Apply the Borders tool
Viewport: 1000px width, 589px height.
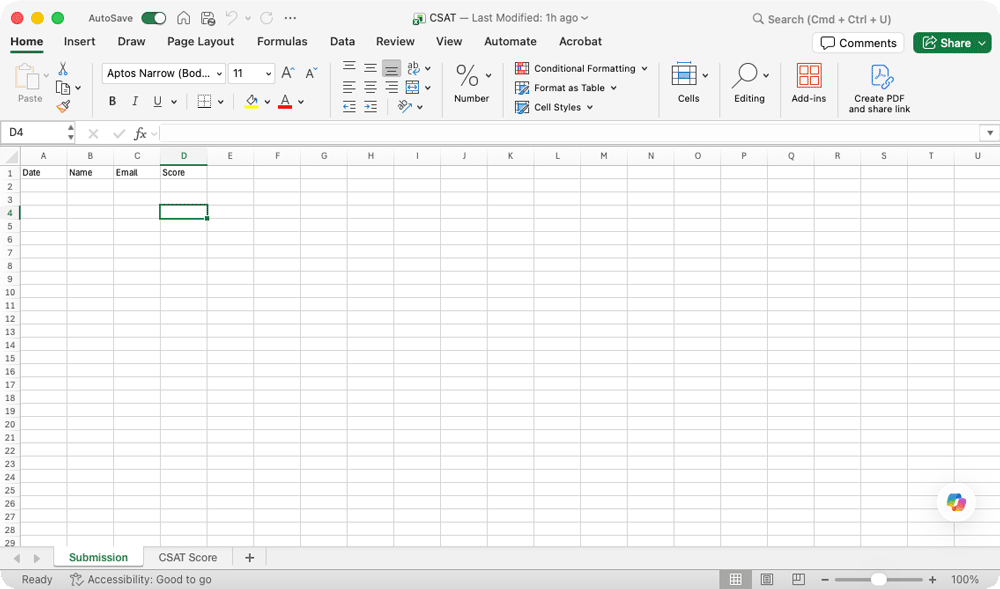click(204, 101)
